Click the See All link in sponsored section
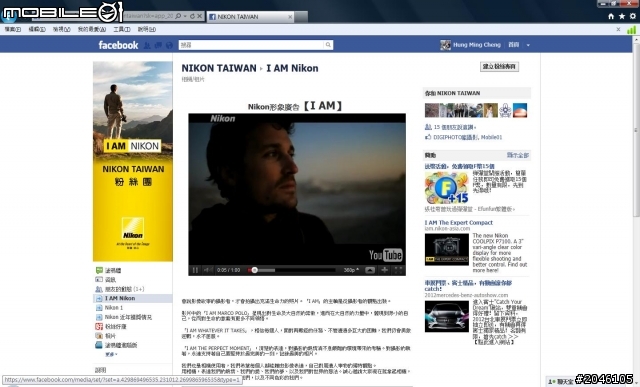This screenshot has width=640, height=387. 518,155
